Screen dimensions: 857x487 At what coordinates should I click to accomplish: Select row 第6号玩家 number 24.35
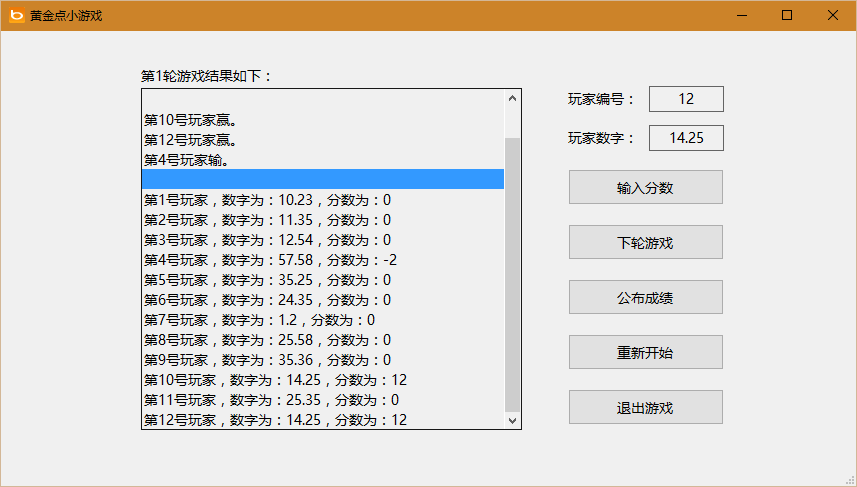tap(323, 300)
